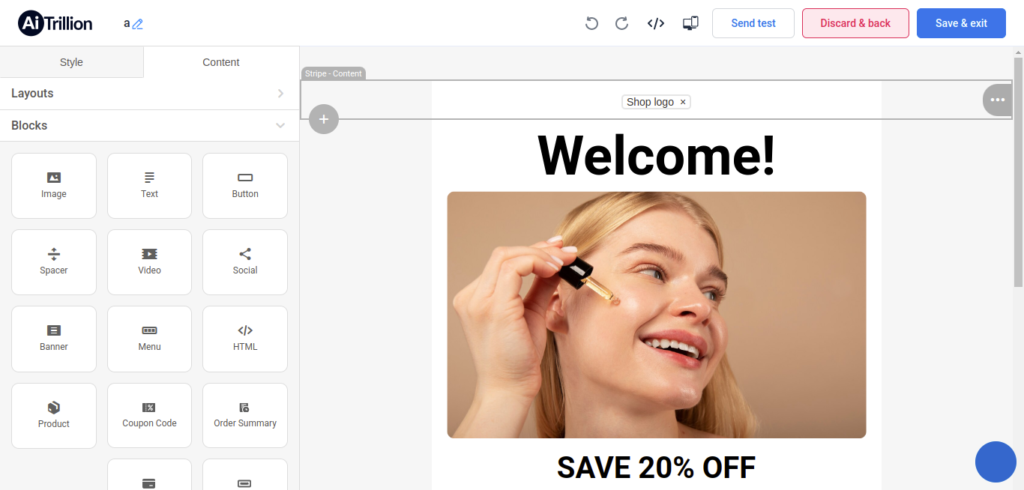Click the template name "a"
This screenshot has height=490, width=1024.
pyautogui.click(x=127, y=24)
